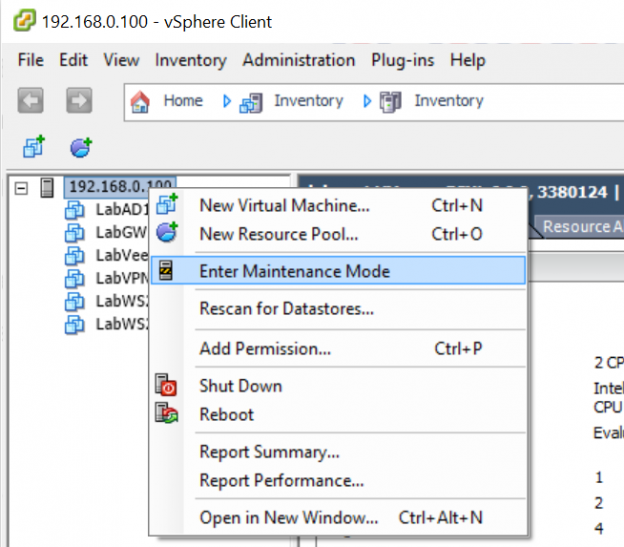Click the vSphere Client title bar logo

click(24, 21)
